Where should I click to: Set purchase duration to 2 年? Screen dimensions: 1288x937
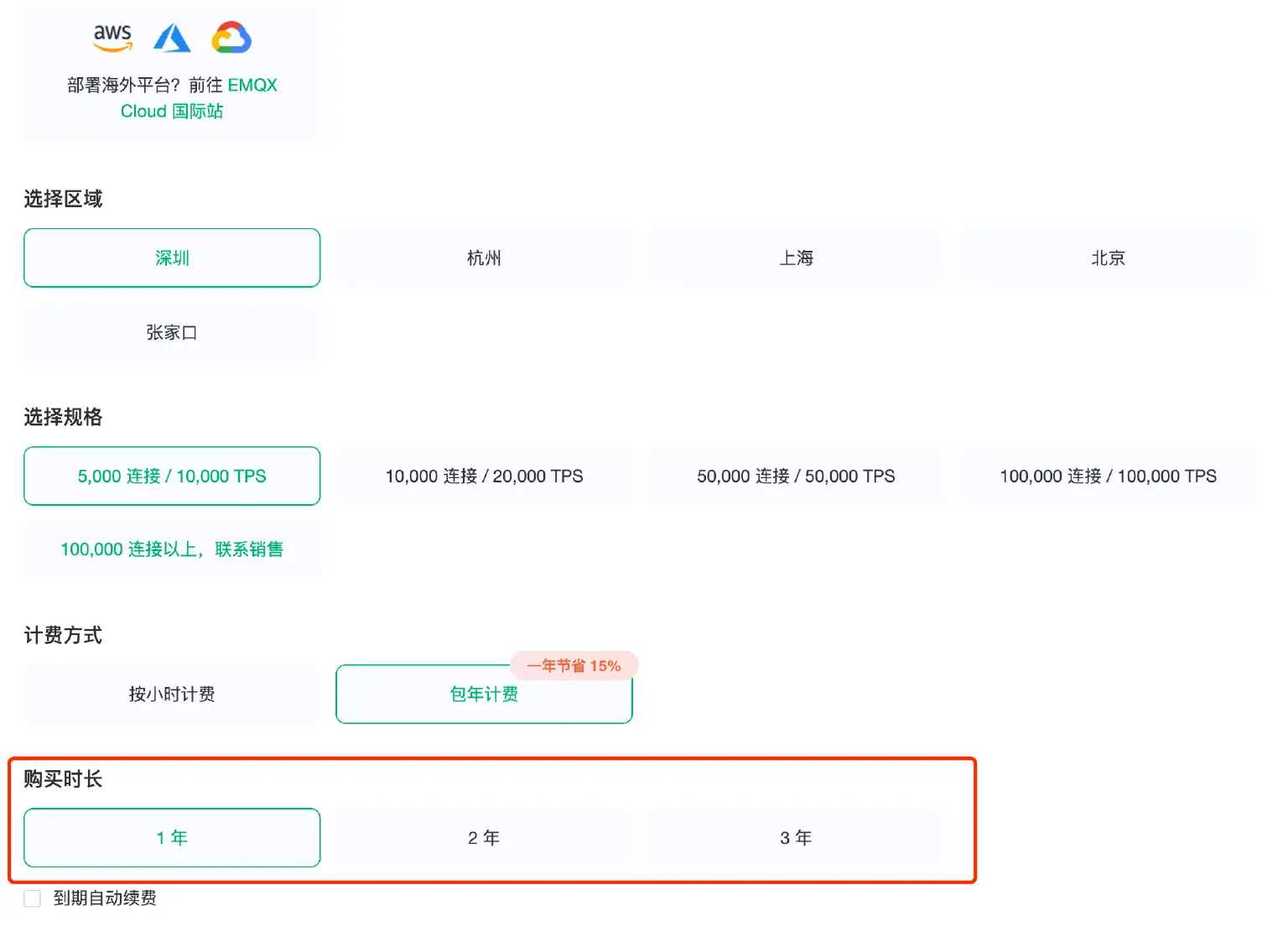click(x=484, y=837)
